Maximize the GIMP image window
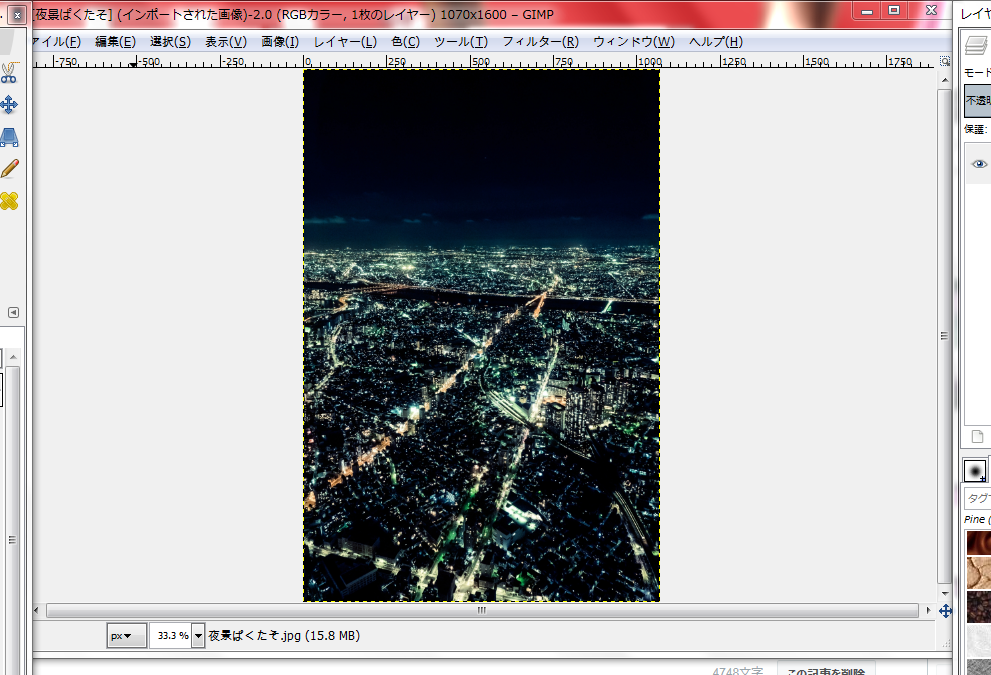Screen dimensions: 991x675 click(894, 11)
